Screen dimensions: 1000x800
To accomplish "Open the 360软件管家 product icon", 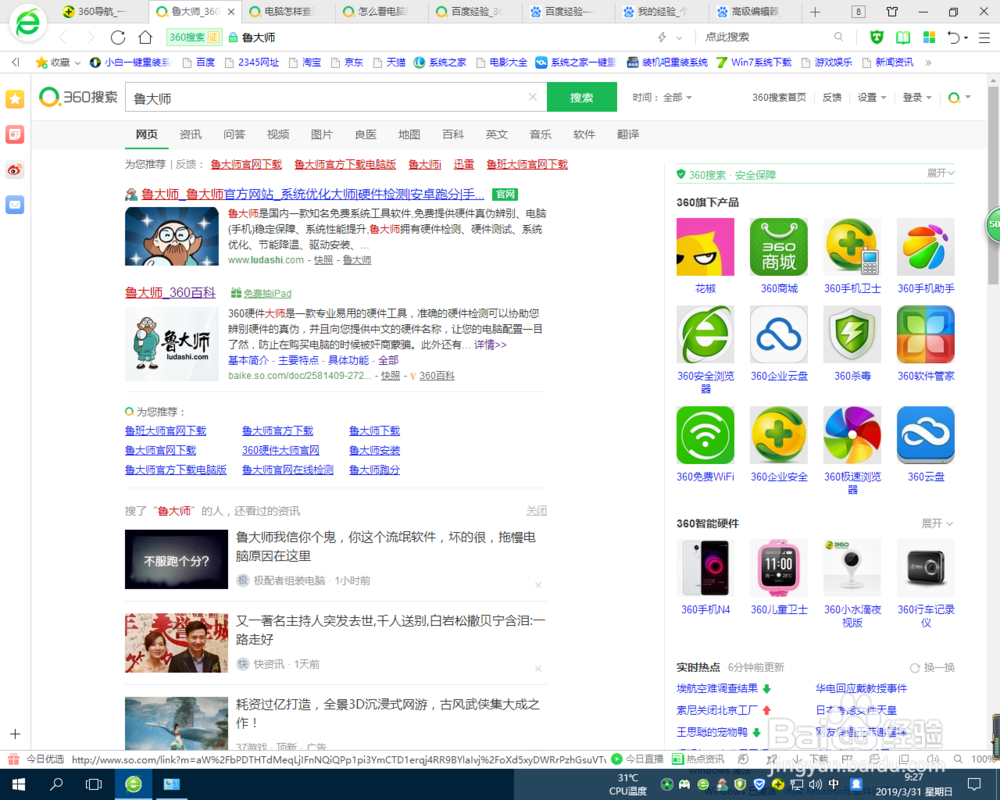I will [x=925, y=334].
